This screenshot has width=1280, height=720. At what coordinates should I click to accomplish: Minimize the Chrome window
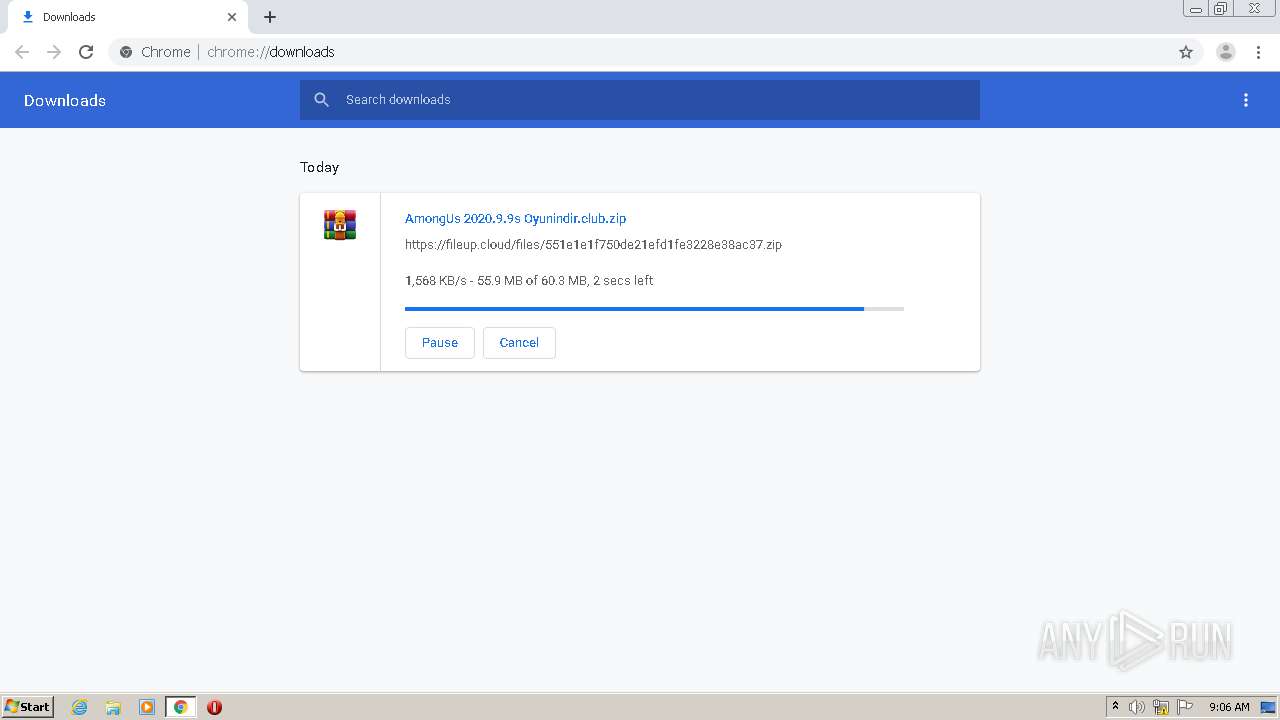click(x=1196, y=9)
